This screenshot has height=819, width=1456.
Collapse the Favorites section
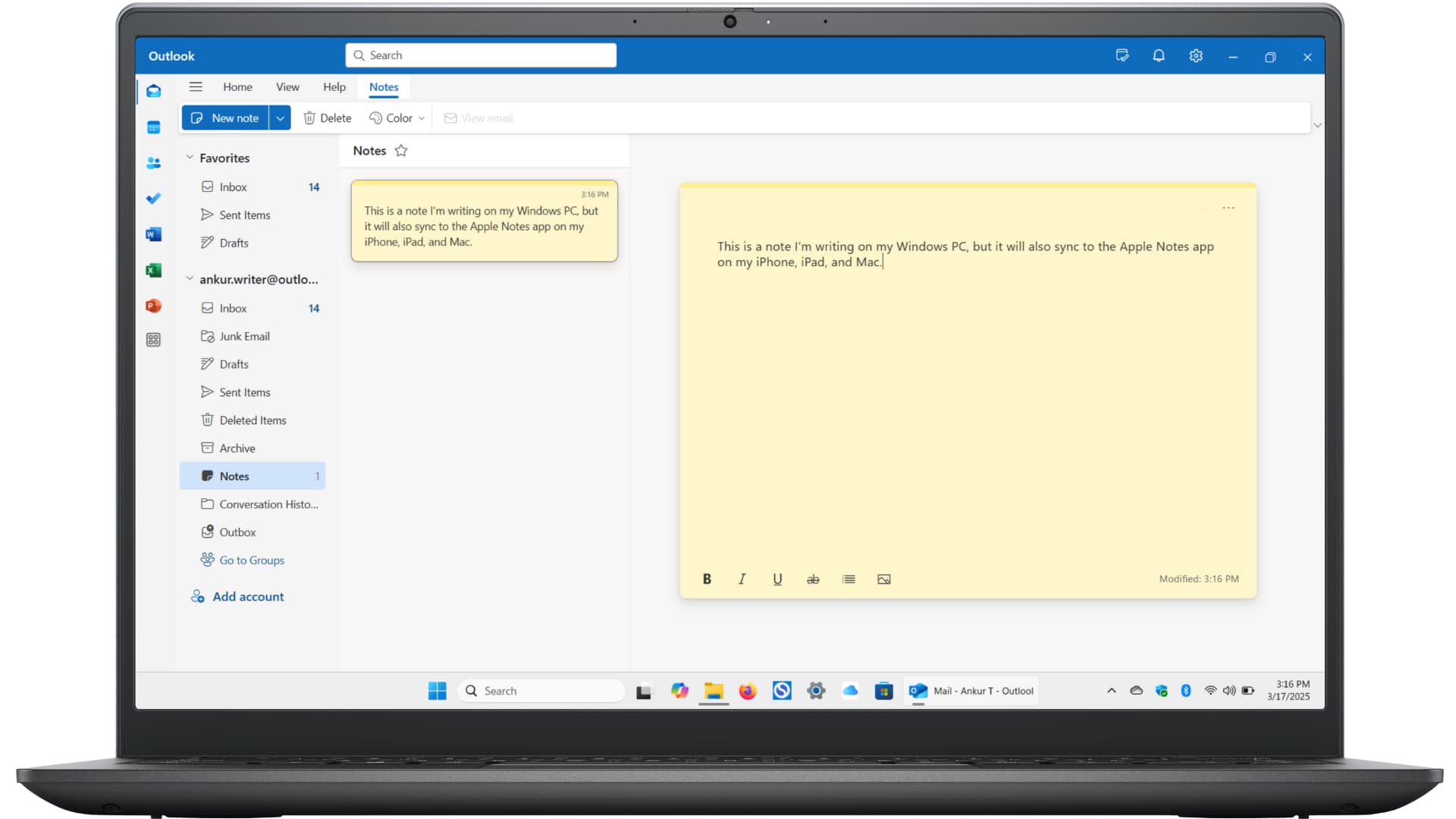[x=190, y=158]
